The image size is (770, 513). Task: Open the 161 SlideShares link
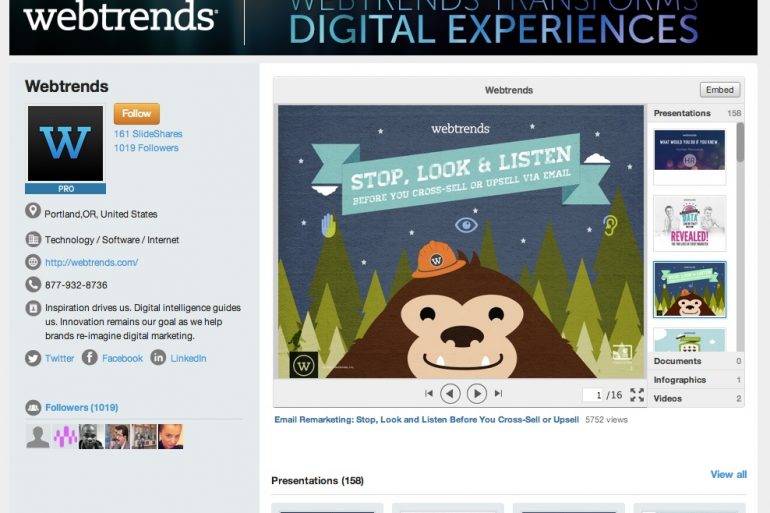click(148, 134)
